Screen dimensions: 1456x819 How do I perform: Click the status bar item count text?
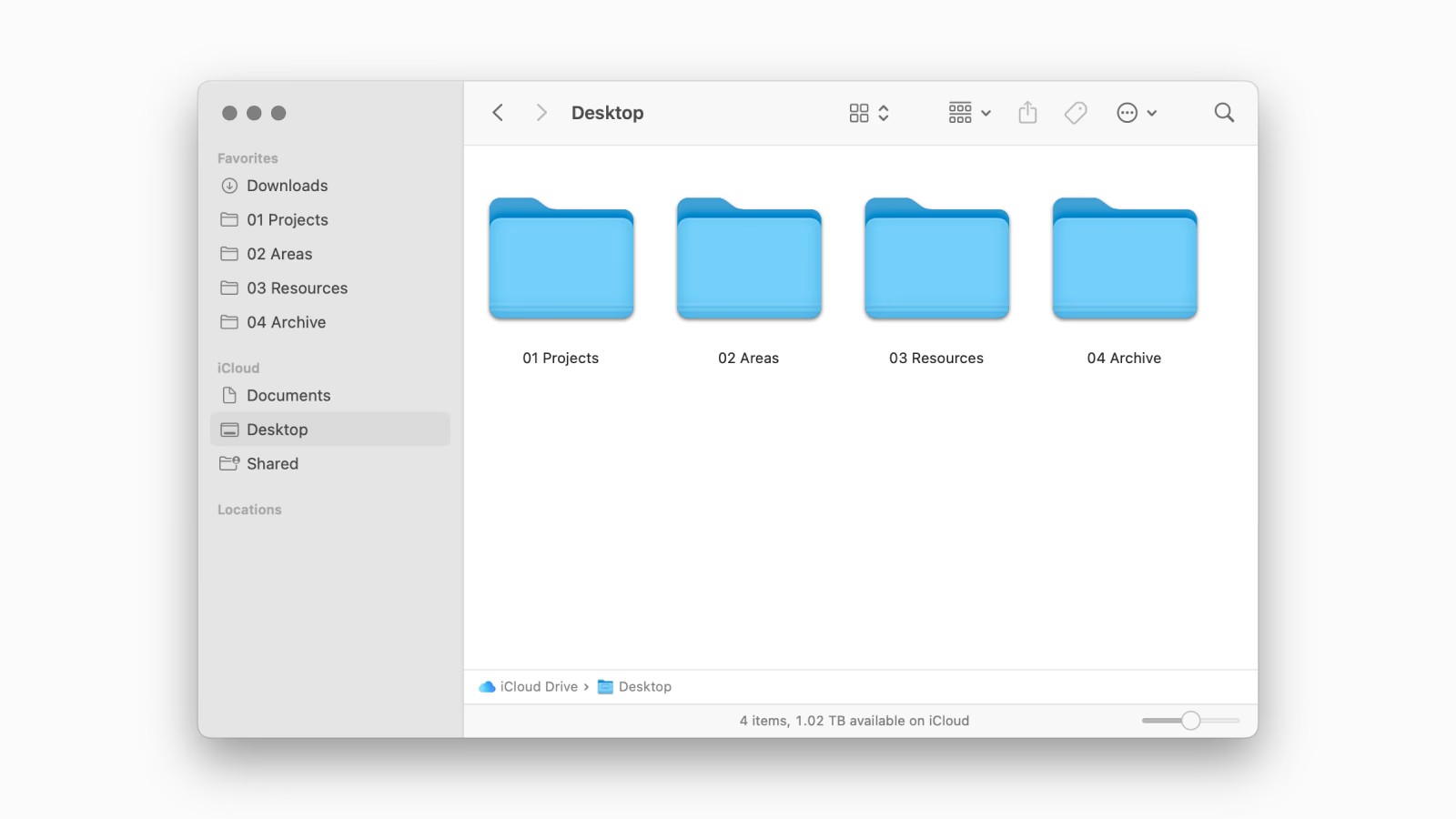click(x=854, y=721)
